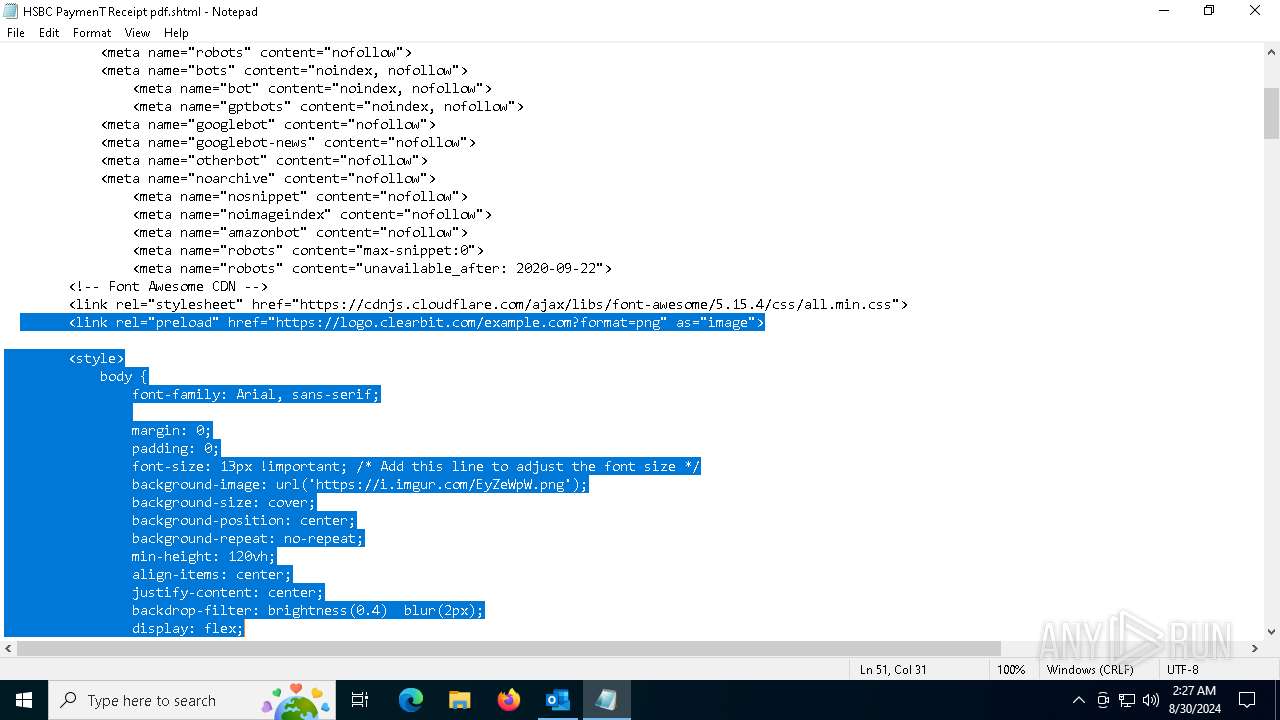This screenshot has width=1280, height=720.
Task: Select the Notepad taskbar button
Action: click(606, 700)
